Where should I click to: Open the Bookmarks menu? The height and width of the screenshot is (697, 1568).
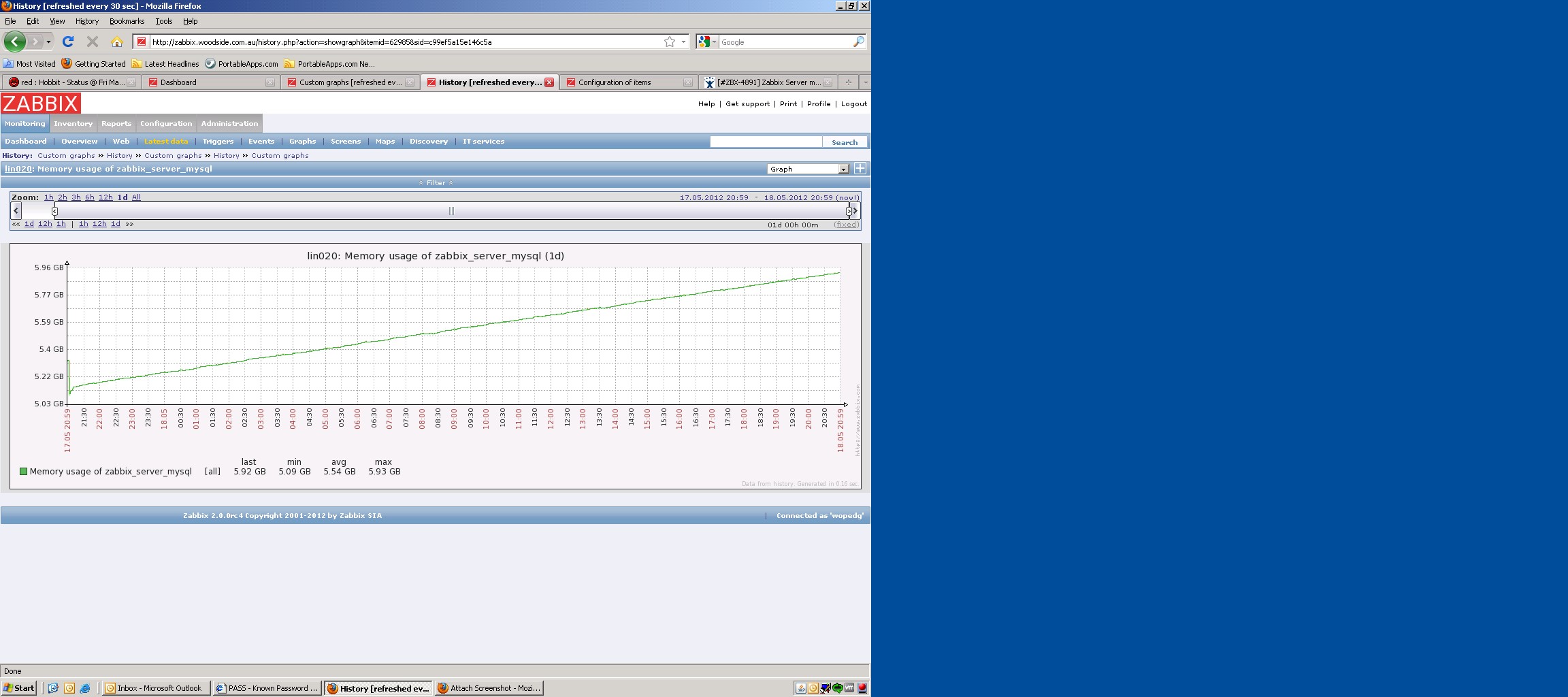[127, 21]
